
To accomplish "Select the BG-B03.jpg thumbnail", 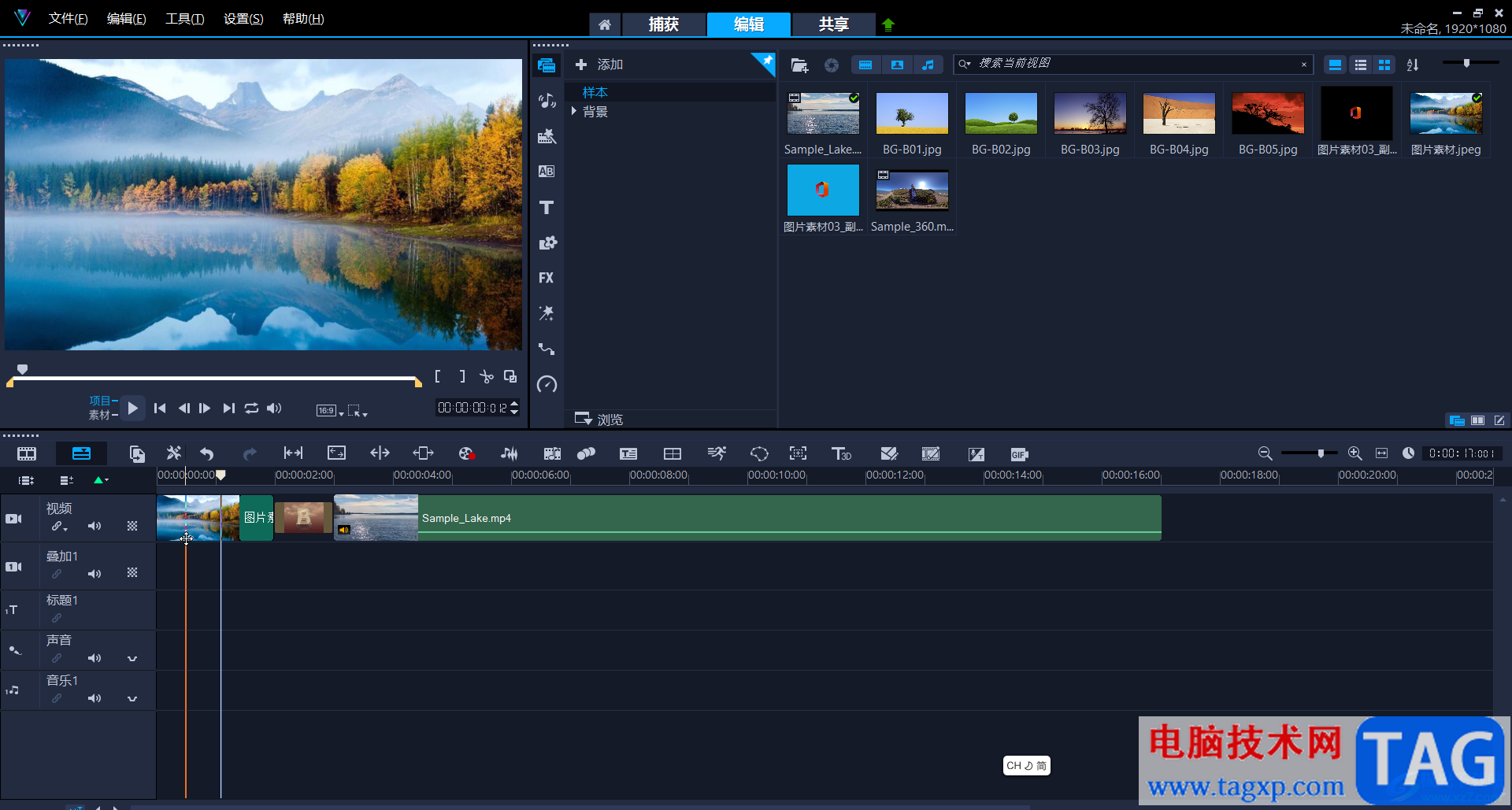I will coord(1090,113).
